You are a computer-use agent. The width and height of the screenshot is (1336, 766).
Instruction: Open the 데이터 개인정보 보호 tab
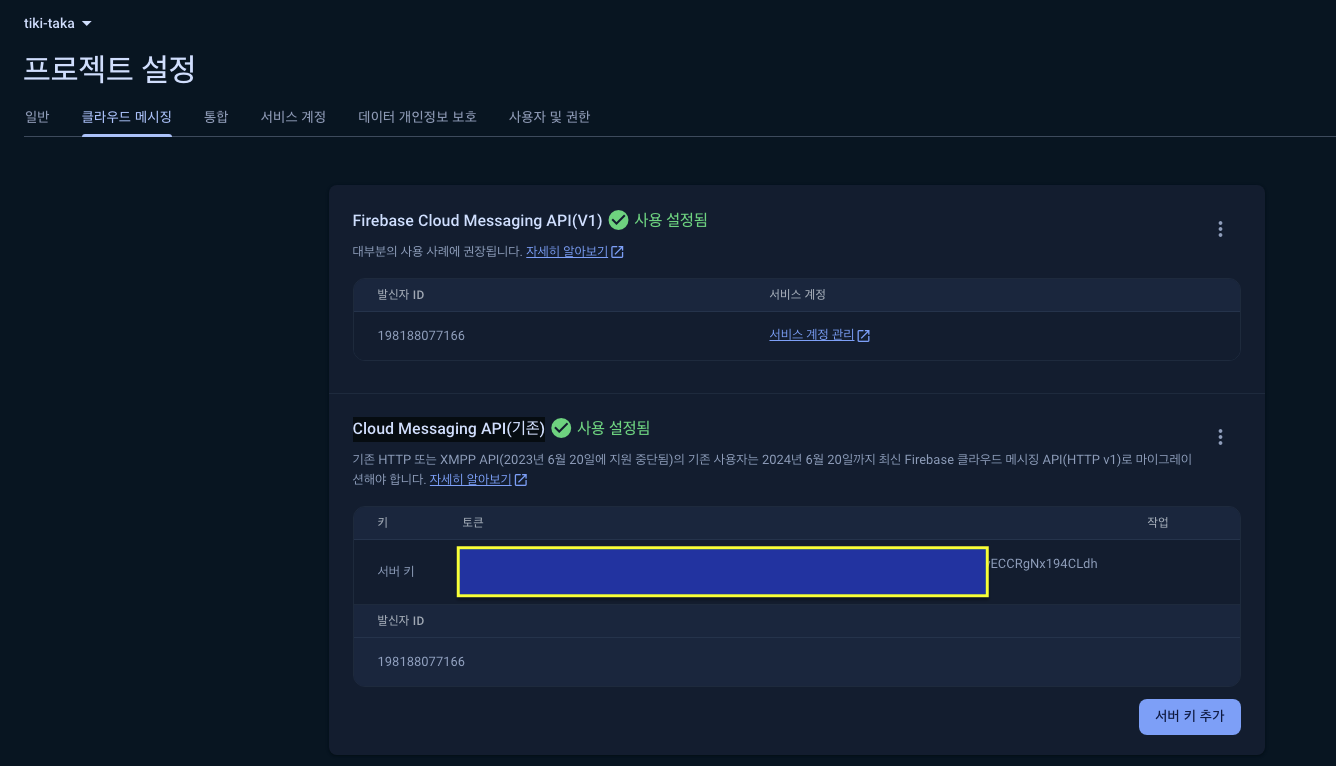[x=418, y=117]
